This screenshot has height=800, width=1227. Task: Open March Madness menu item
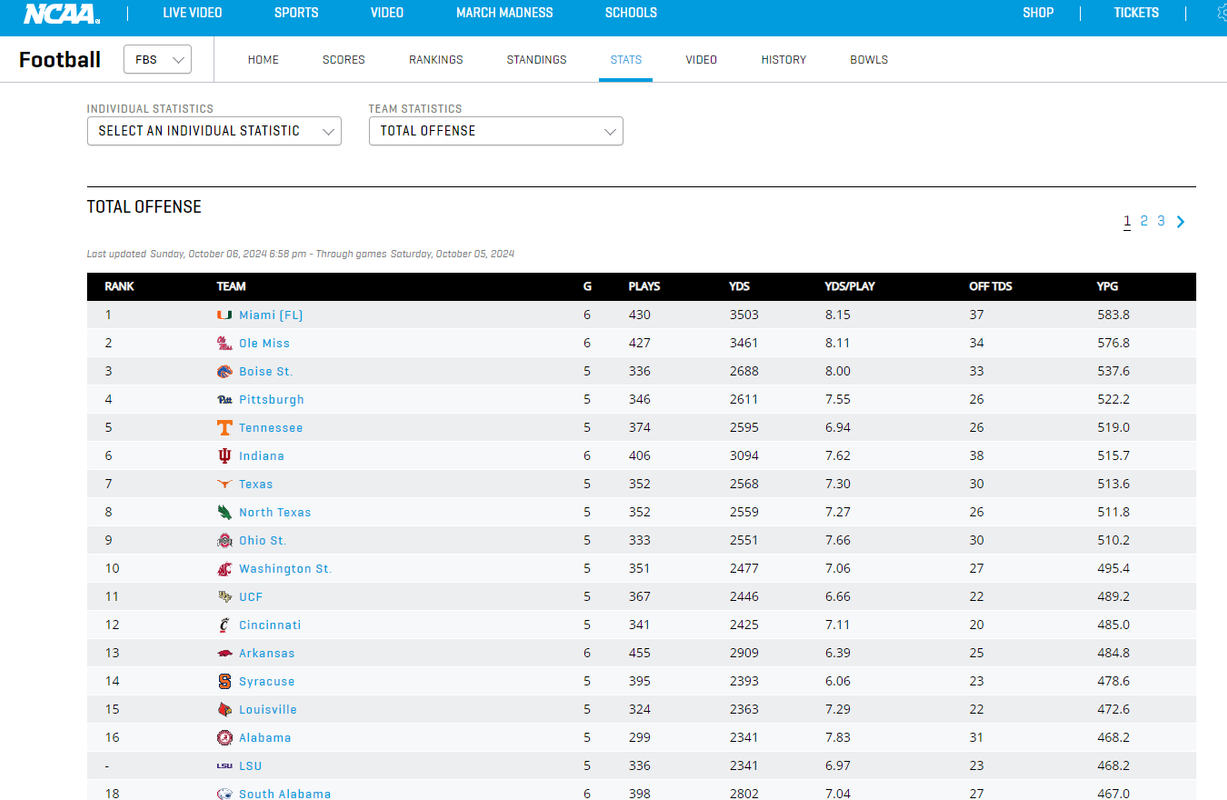point(504,13)
